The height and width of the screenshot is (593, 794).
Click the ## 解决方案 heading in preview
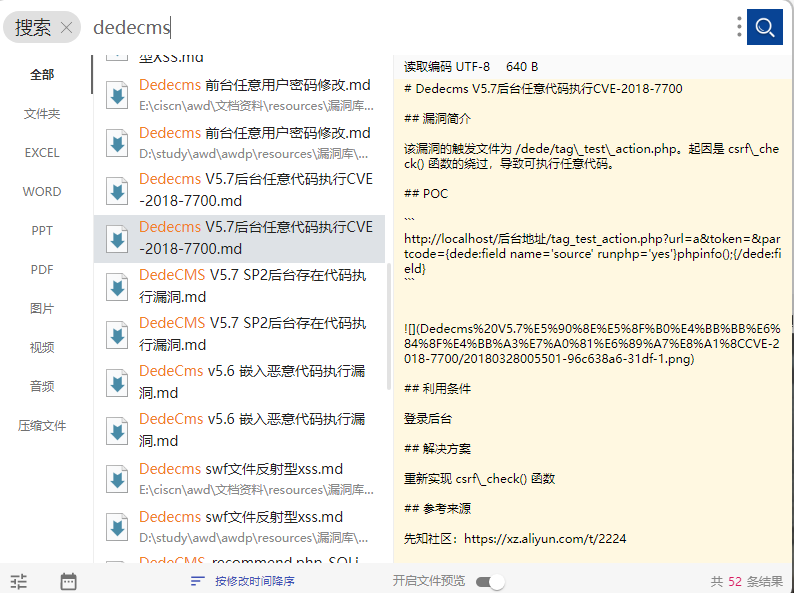pos(438,449)
